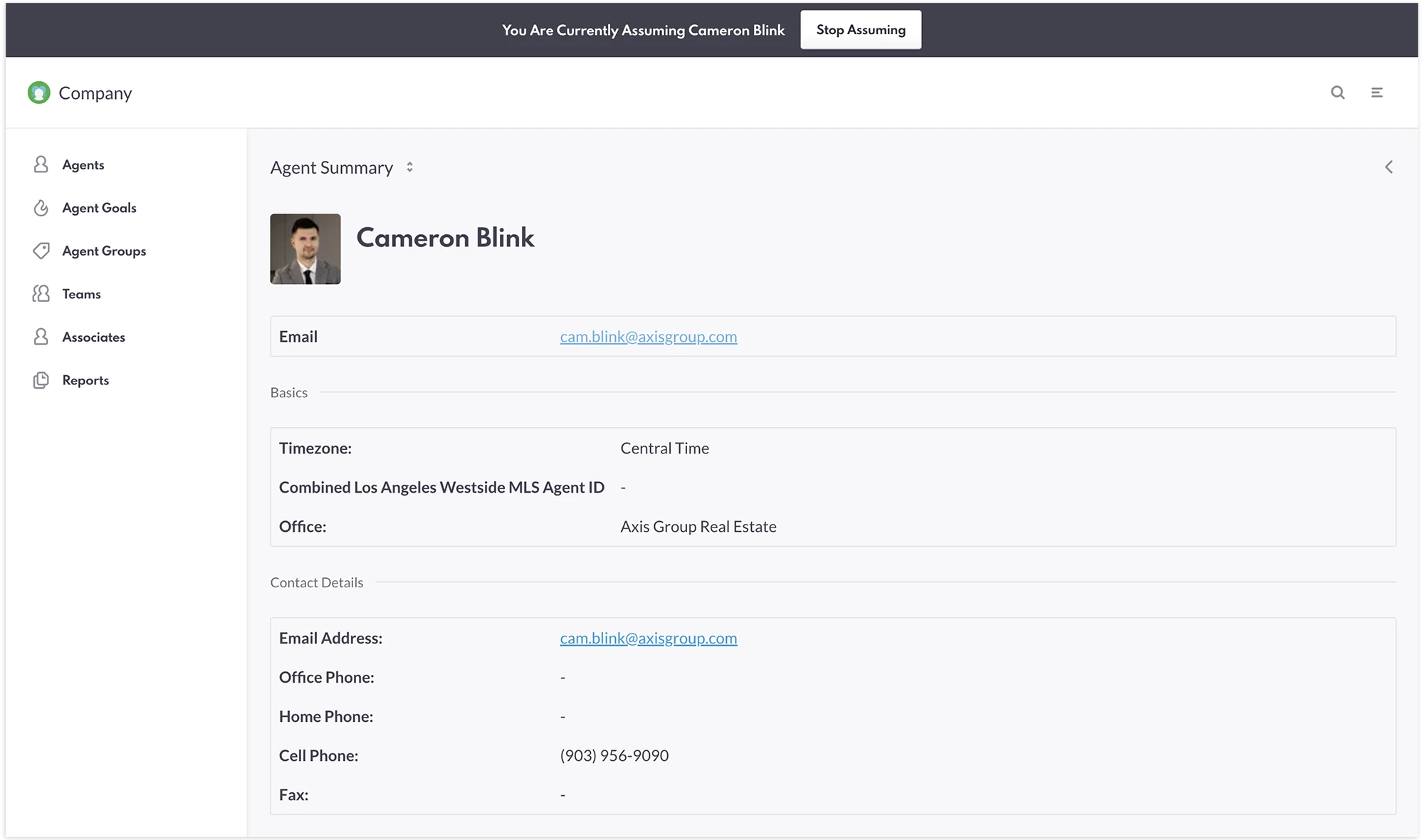This screenshot has height=840, width=1424.
Task: Open the Agent Summary heading dropdown
Action: click(x=332, y=167)
